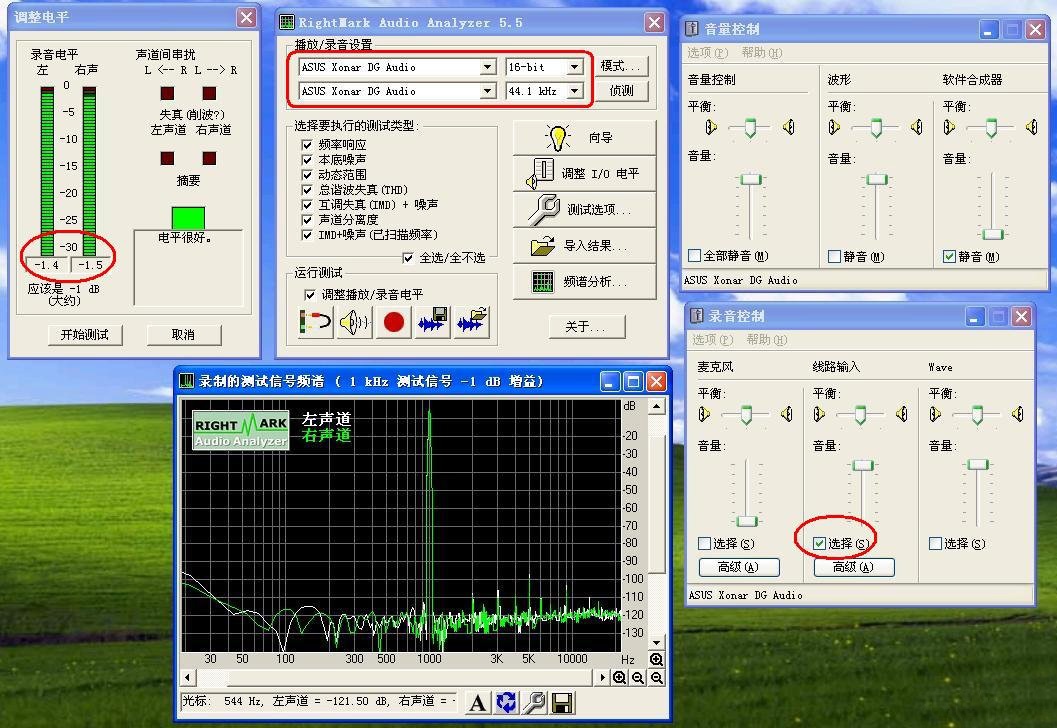
Task: Toggle the 全选/全不选 checkbox
Action: [408, 257]
